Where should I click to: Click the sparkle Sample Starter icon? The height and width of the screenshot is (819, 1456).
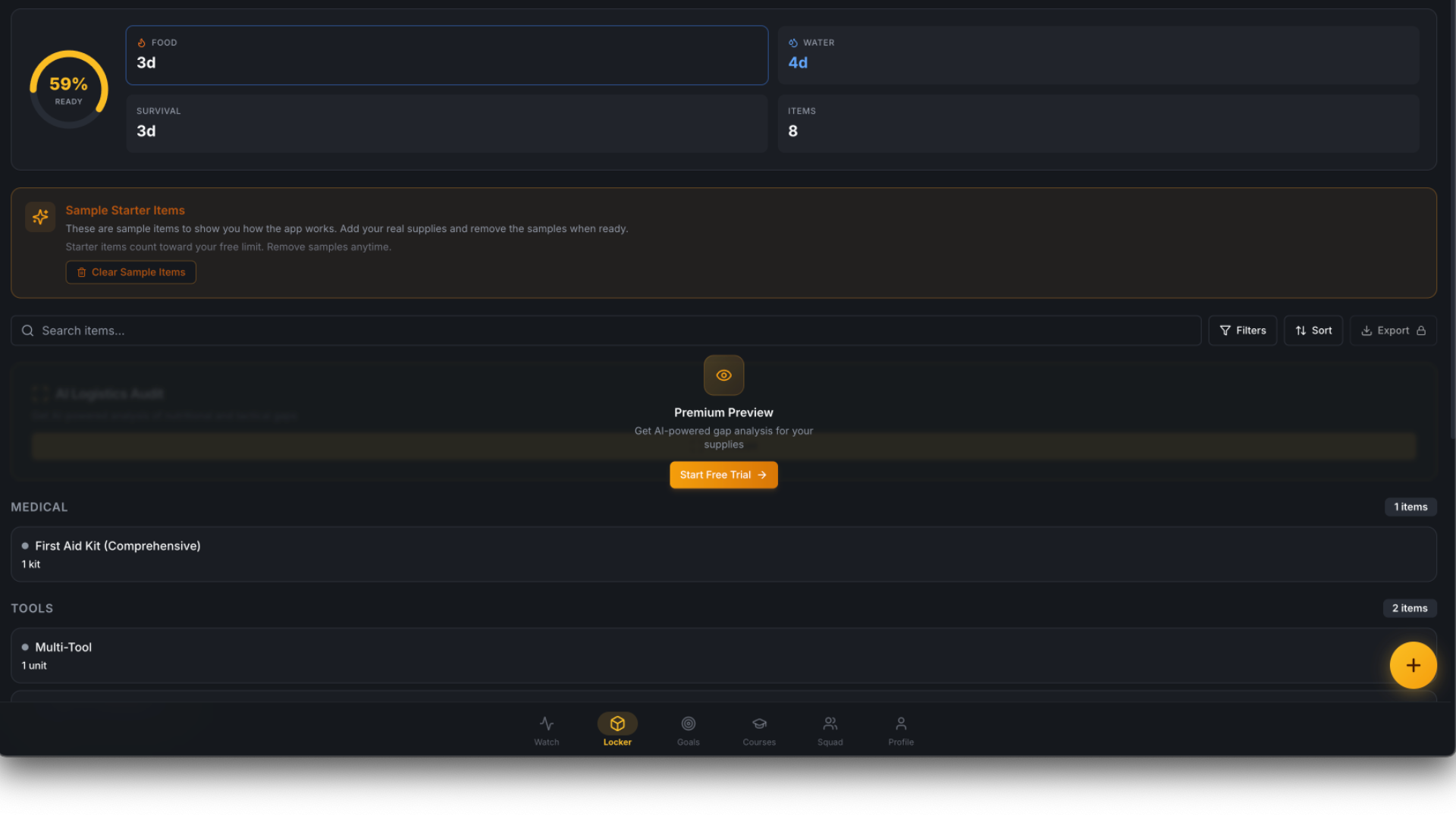click(x=40, y=217)
